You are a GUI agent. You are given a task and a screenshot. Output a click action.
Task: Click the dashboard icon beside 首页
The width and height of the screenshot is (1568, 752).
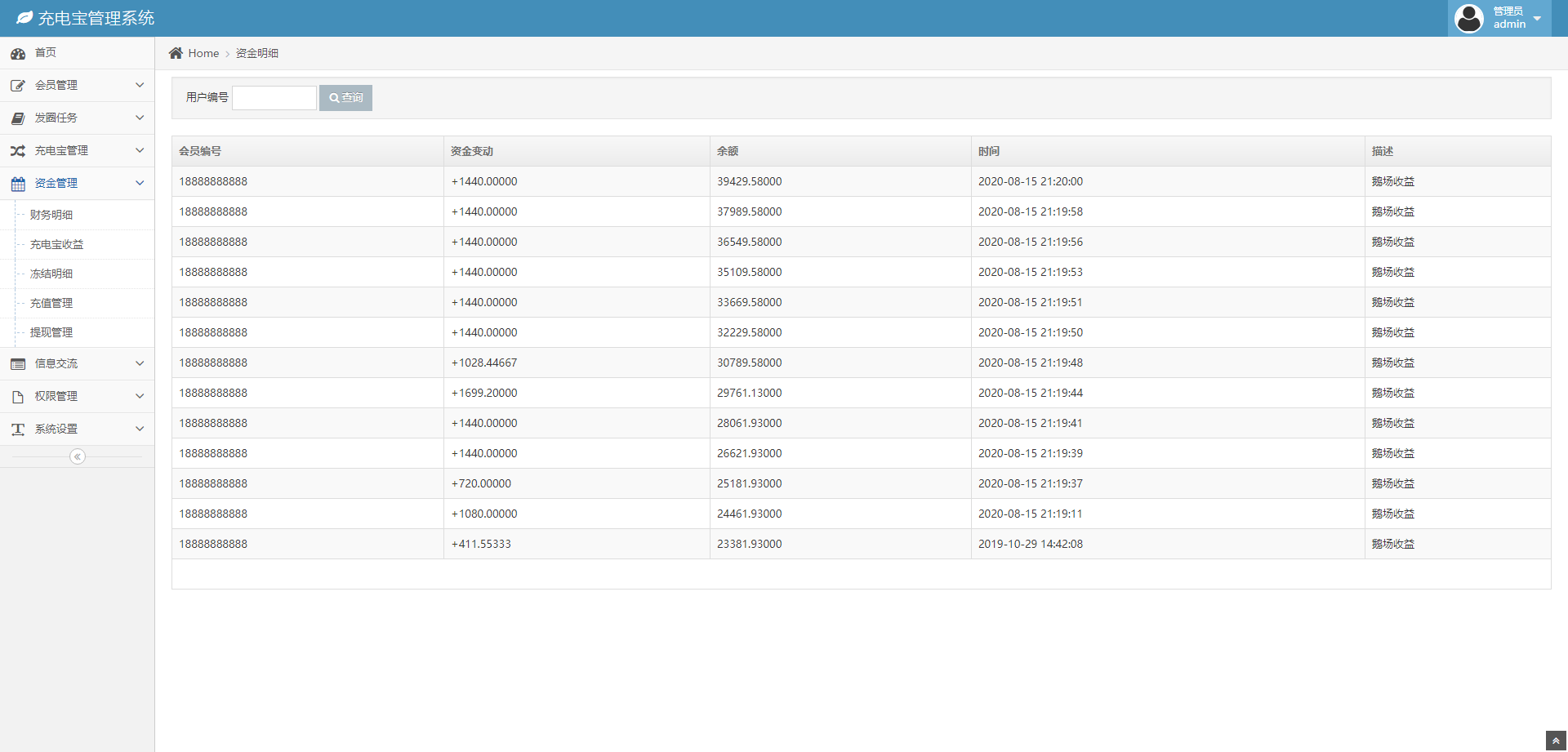pyautogui.click(x=18, y=54)
